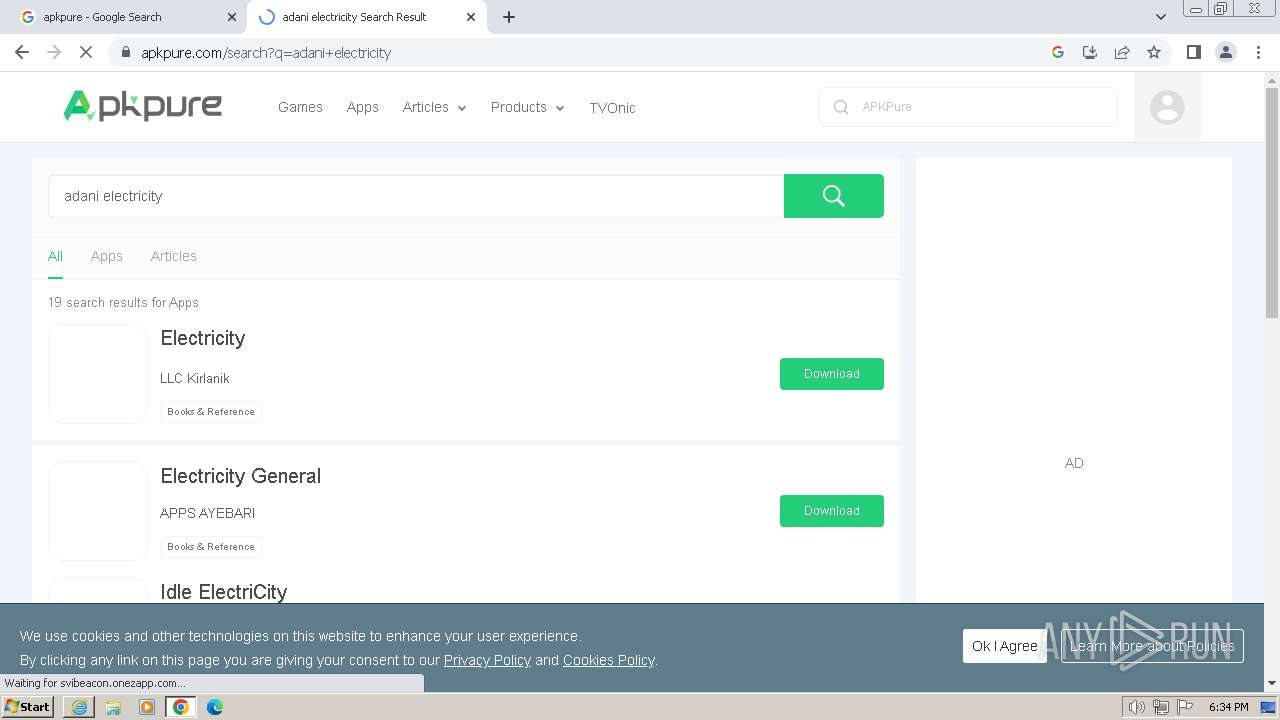Open the Electricity app title
Viewport: 1280px width, 720px height.
203,338
